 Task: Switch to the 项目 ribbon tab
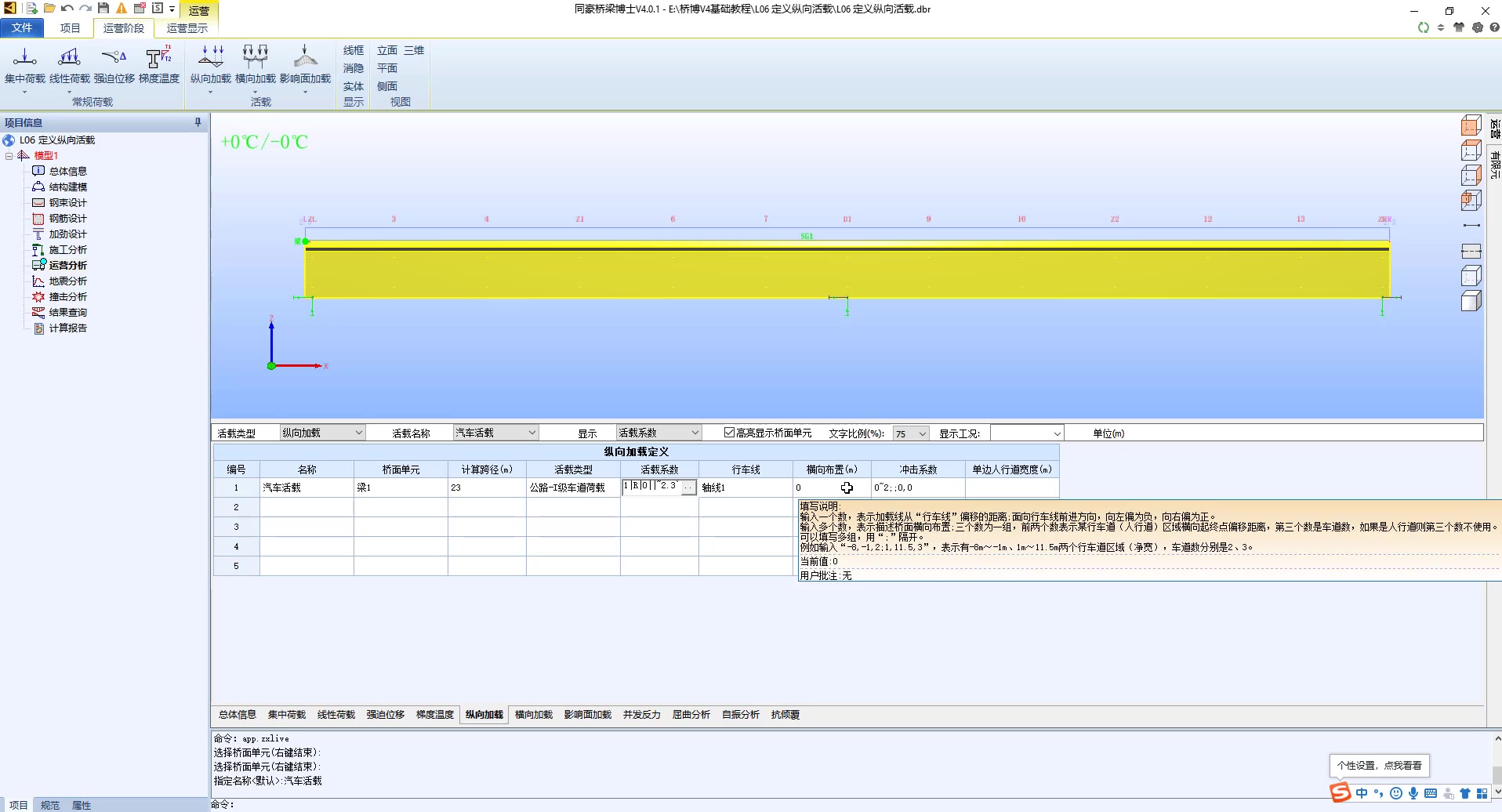70,27
